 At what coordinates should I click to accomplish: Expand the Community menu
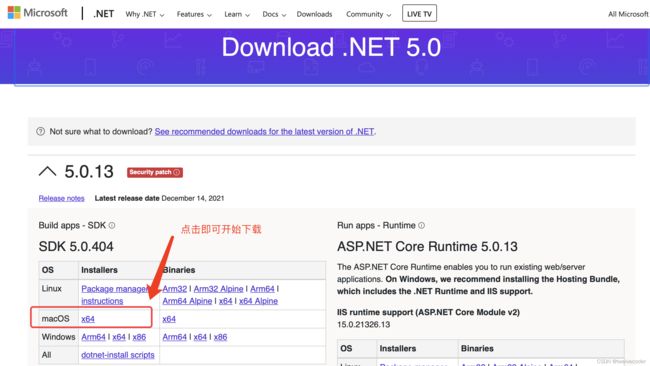click(369, 14)
